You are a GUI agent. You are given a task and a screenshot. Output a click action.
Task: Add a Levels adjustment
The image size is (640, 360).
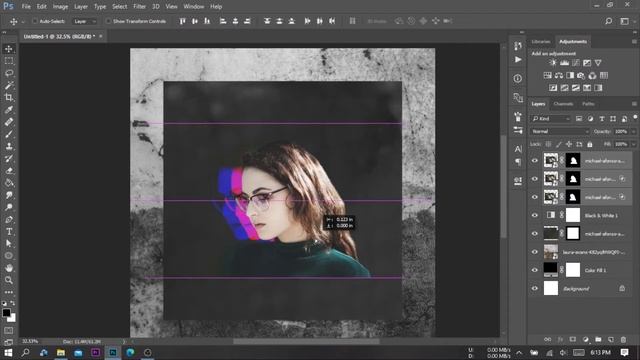564,63
